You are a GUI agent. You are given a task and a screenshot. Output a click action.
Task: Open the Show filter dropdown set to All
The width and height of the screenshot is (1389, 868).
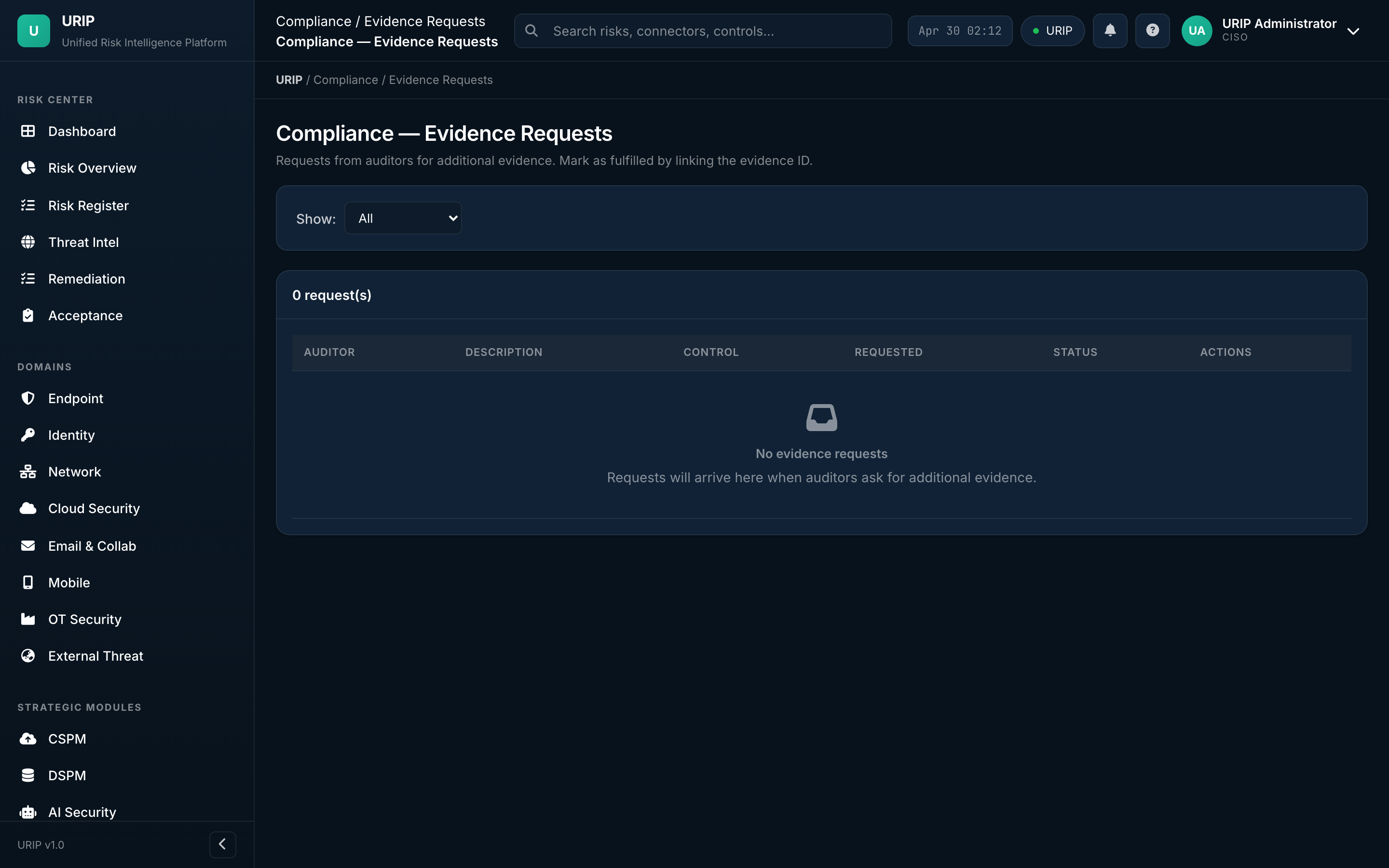(403, 218)
